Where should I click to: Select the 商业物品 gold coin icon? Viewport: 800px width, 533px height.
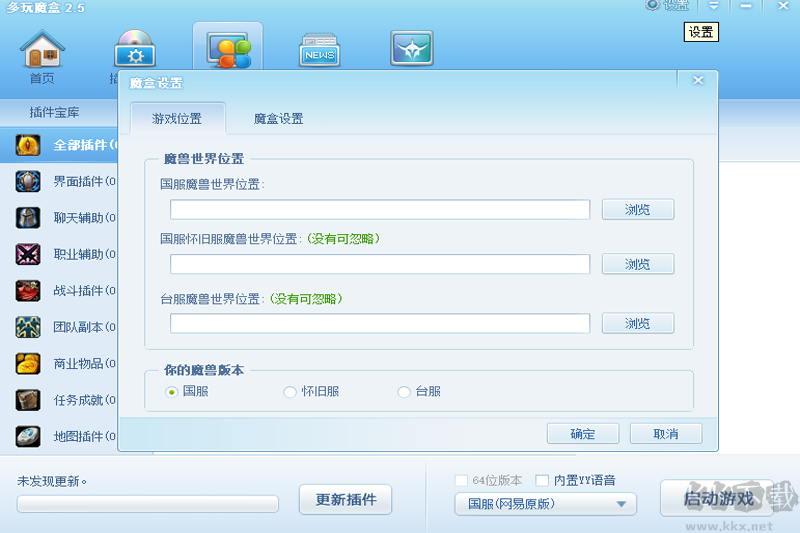tap(27, 363)
